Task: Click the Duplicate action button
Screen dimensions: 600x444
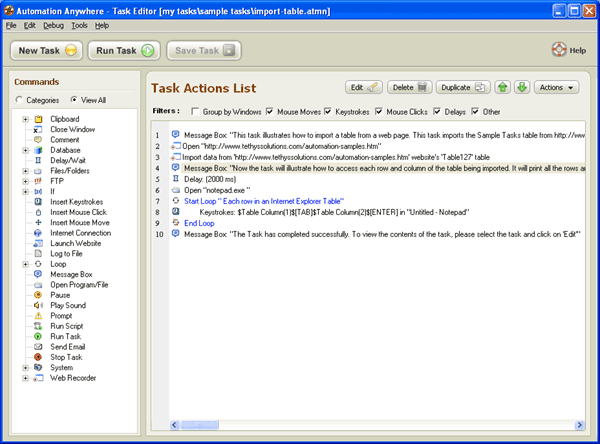Action: [x=463, y=87]
